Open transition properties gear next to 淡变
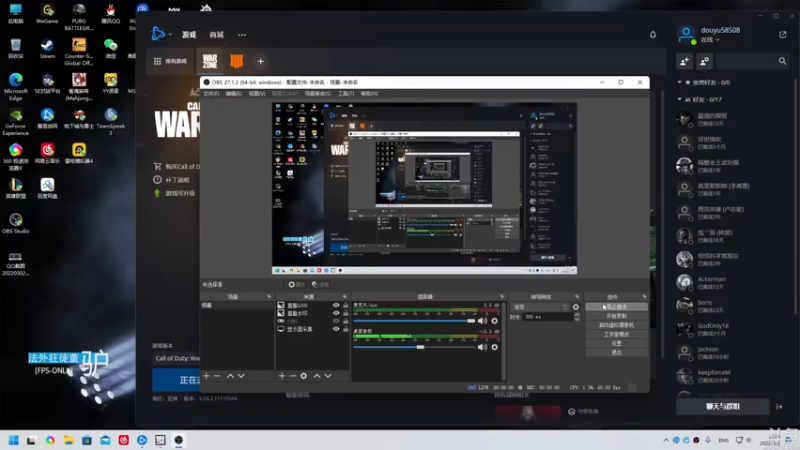800x450 pixels. pyautogui.click(x=576, y=307)
